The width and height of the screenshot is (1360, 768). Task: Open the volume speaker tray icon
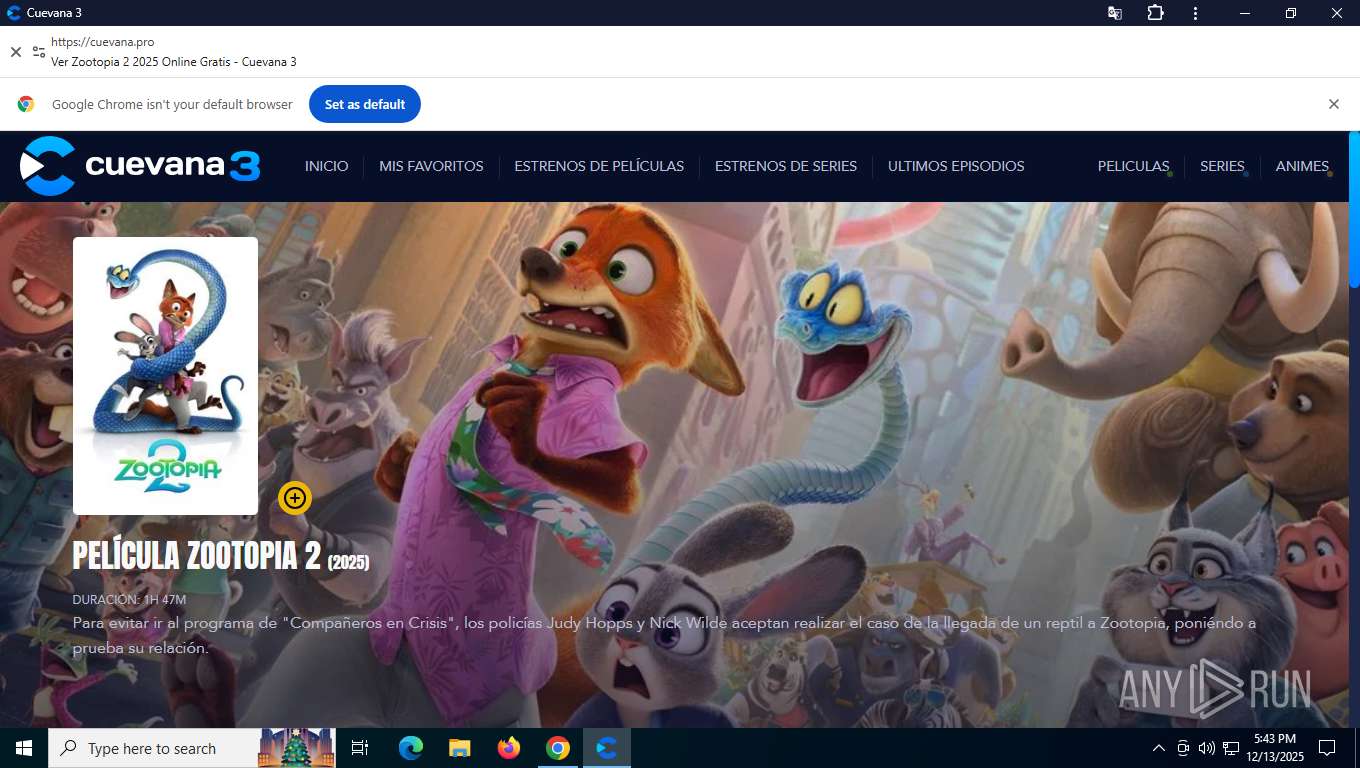click(x=1207, y=748)
